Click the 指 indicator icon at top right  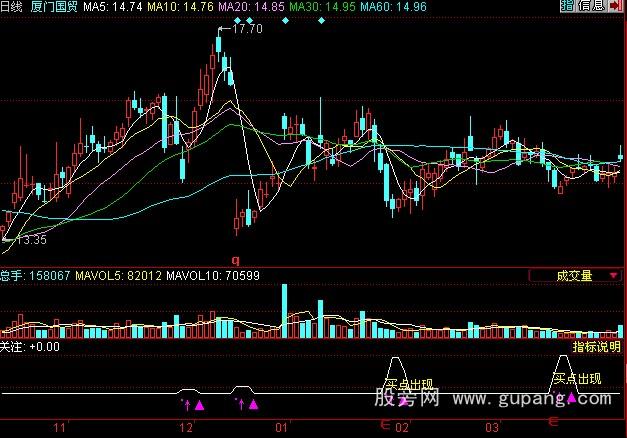click(567, 7)
